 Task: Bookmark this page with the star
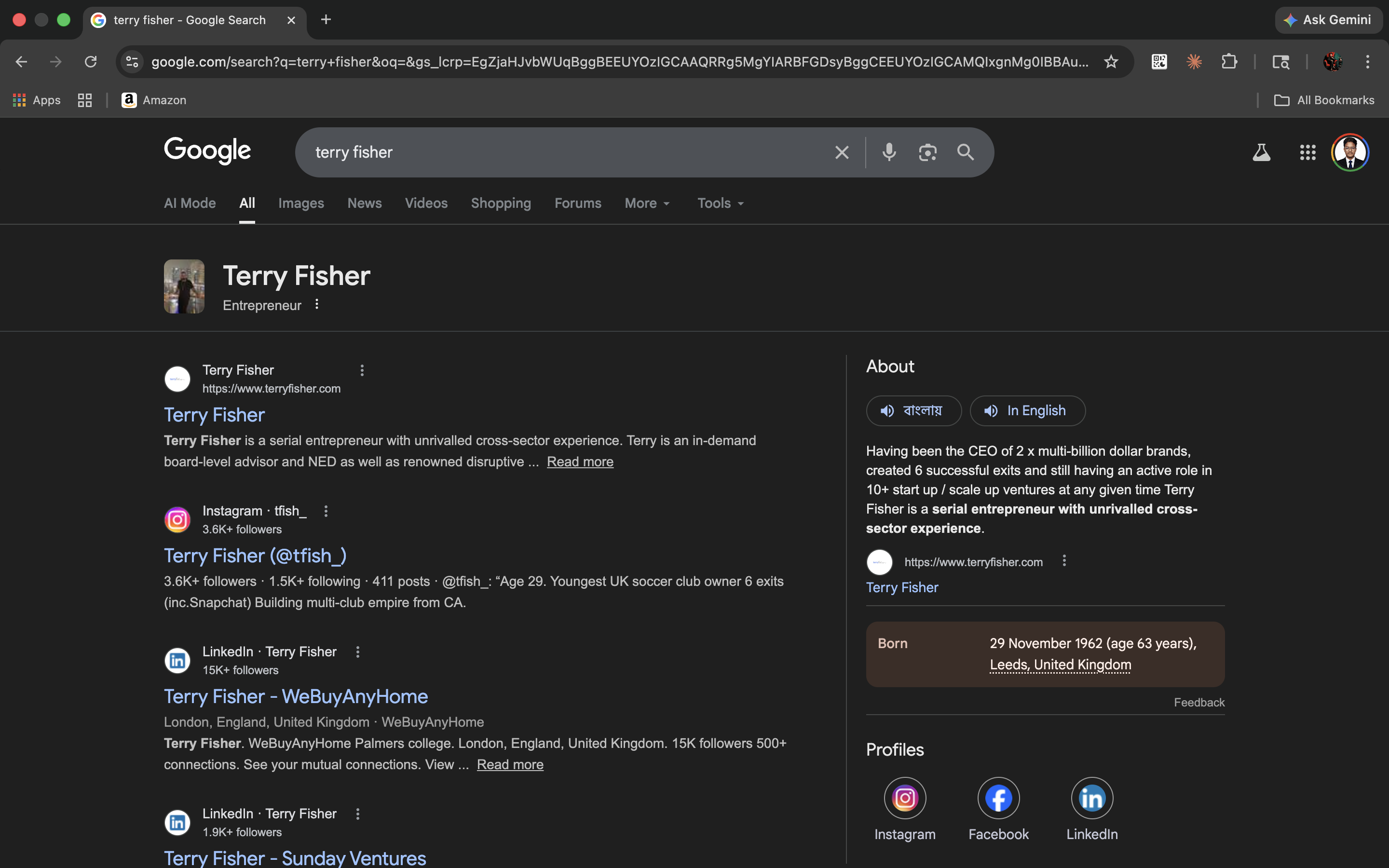1111,61
